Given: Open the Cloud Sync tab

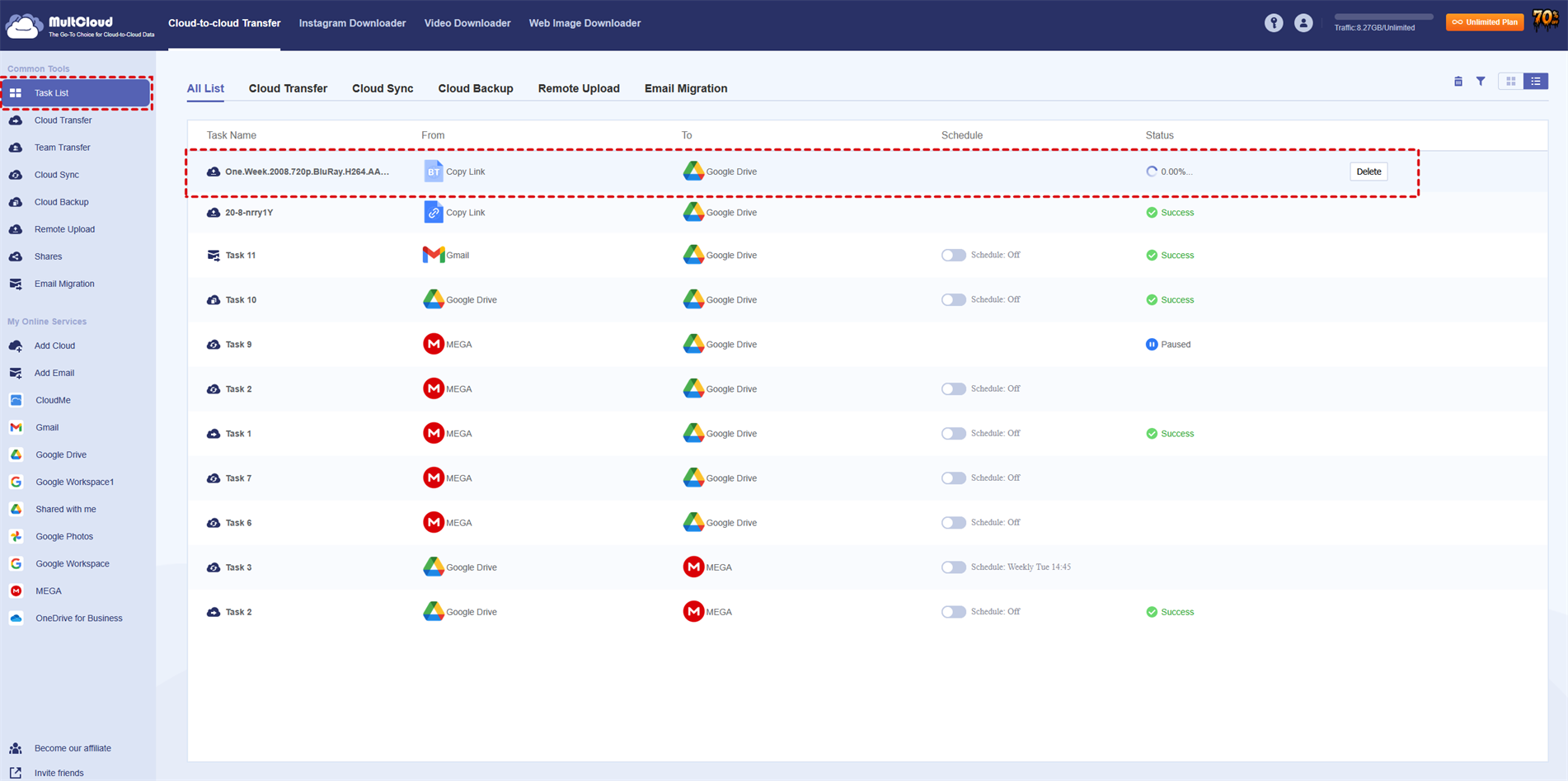Looking at the screenshot, I should 383,88.
